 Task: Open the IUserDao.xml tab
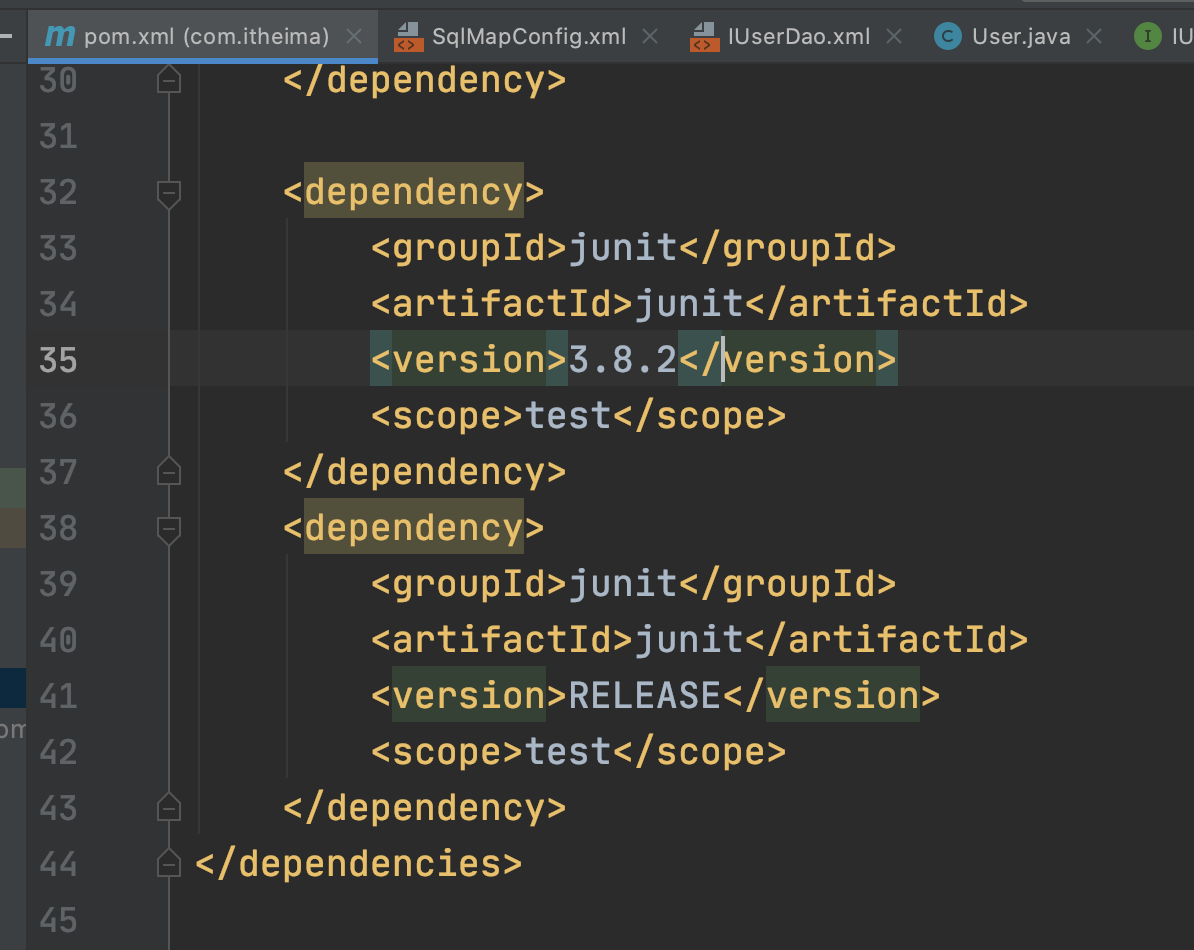point(798,36)
